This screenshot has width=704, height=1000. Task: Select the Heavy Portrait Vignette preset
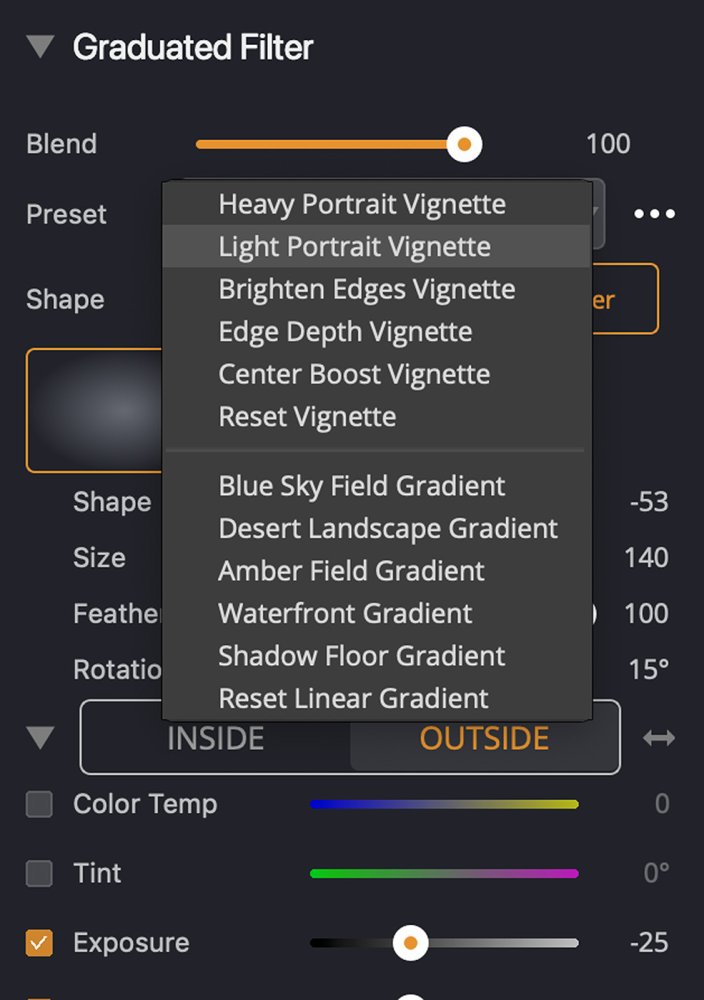tap(362, 204)
